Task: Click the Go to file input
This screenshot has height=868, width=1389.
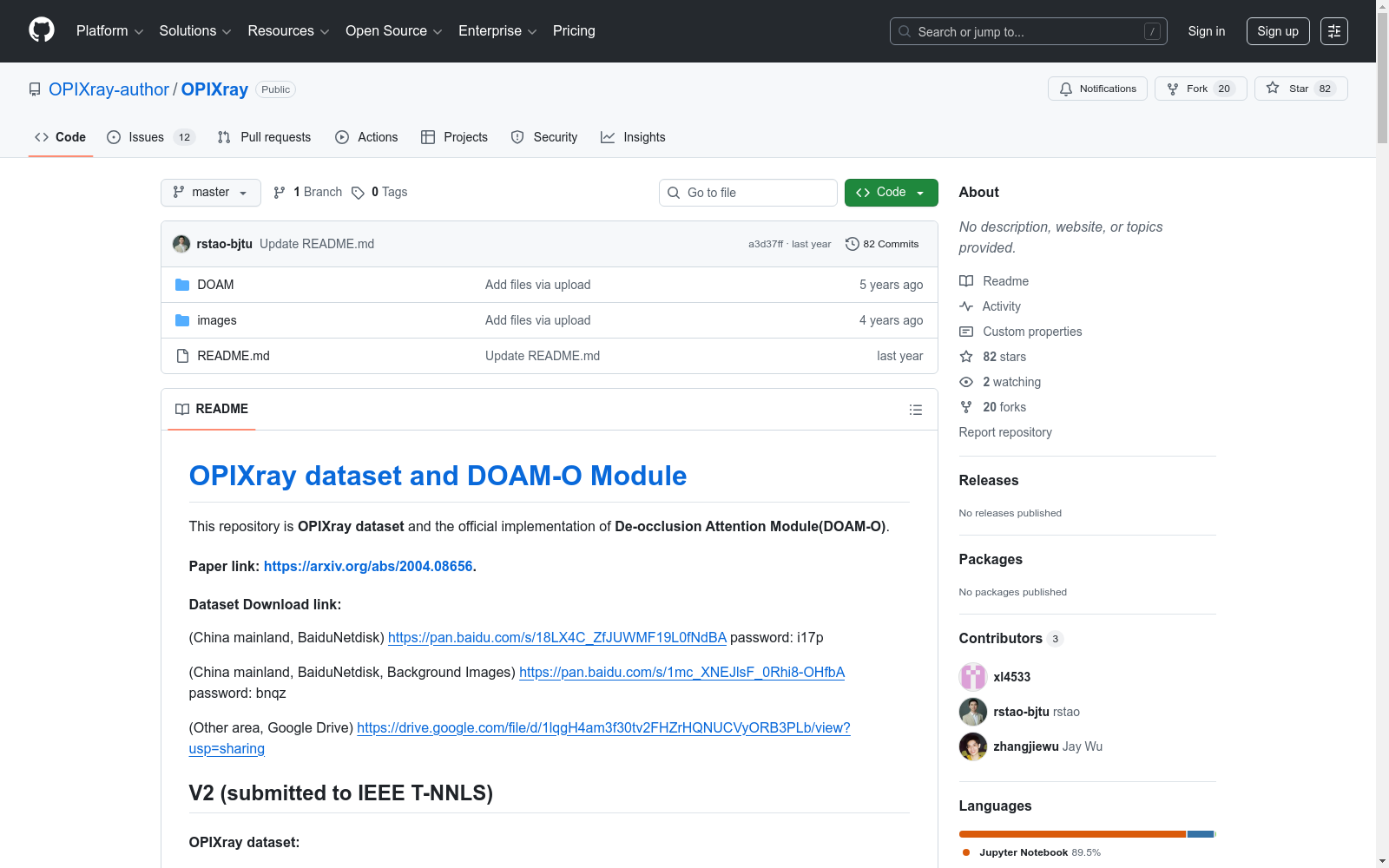Action: point(748,193)
